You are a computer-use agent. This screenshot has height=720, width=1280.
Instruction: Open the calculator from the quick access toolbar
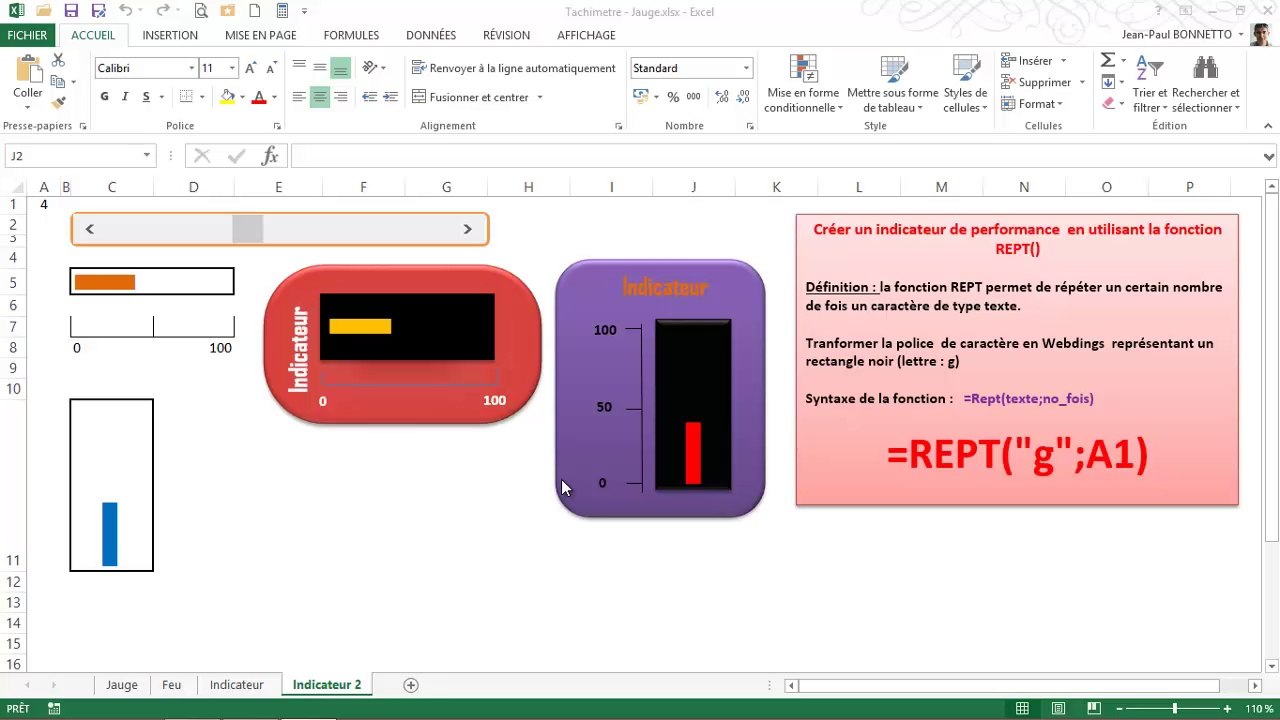pos(282,11)
